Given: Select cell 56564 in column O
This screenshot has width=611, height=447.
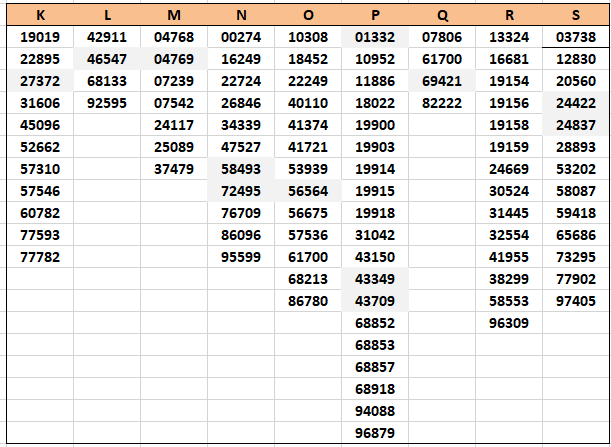Looking at the screenshot, I should 308,191.
